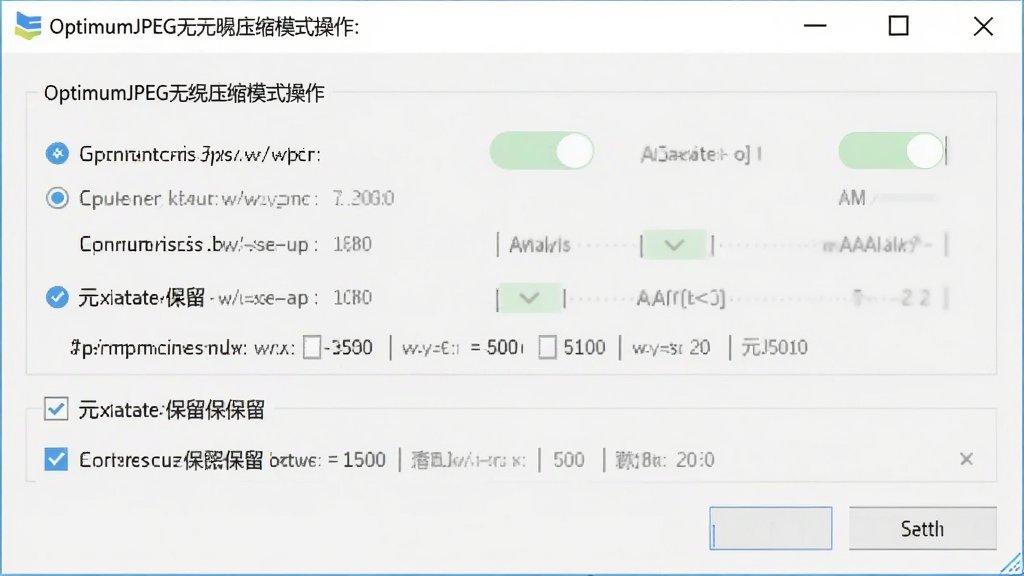Click the OptimumJPEG app icon in title bar
Image resolution: width=1024 pixels, height=576 pixels.
pos(28,26)
